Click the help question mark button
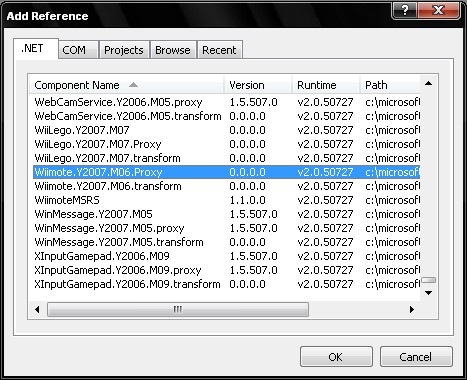 pos(405,11)
